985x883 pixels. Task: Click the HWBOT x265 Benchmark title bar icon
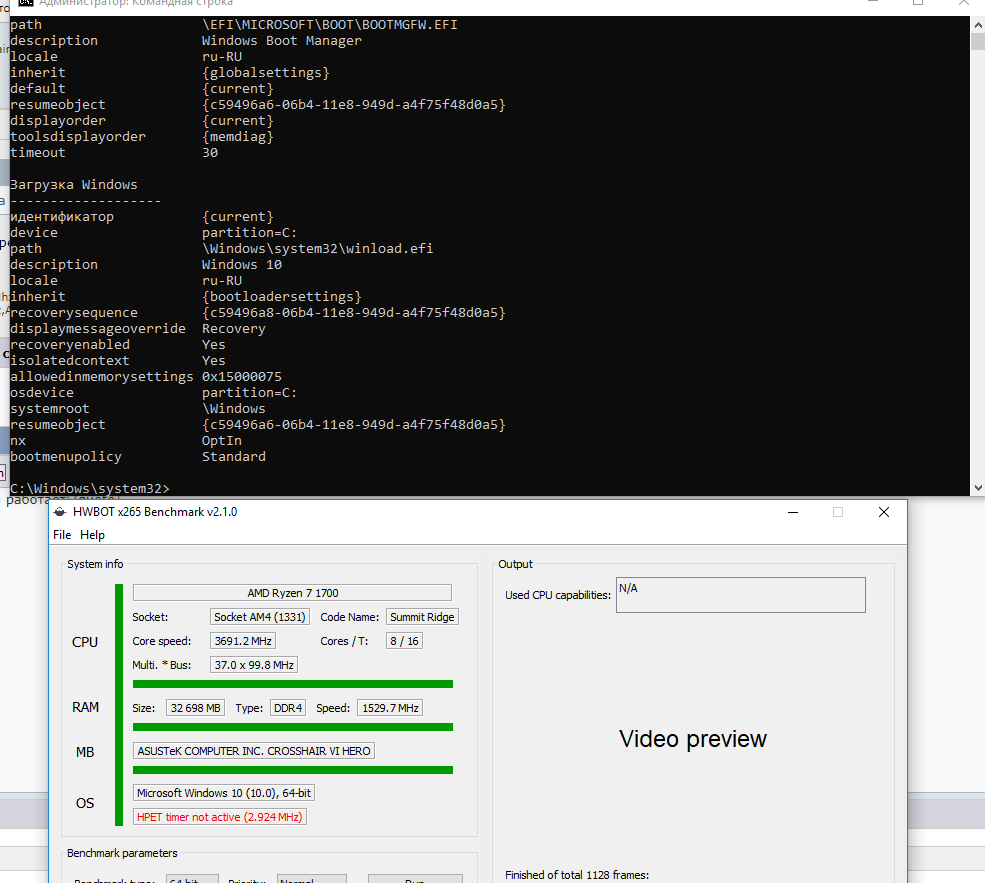pos(60,512)
